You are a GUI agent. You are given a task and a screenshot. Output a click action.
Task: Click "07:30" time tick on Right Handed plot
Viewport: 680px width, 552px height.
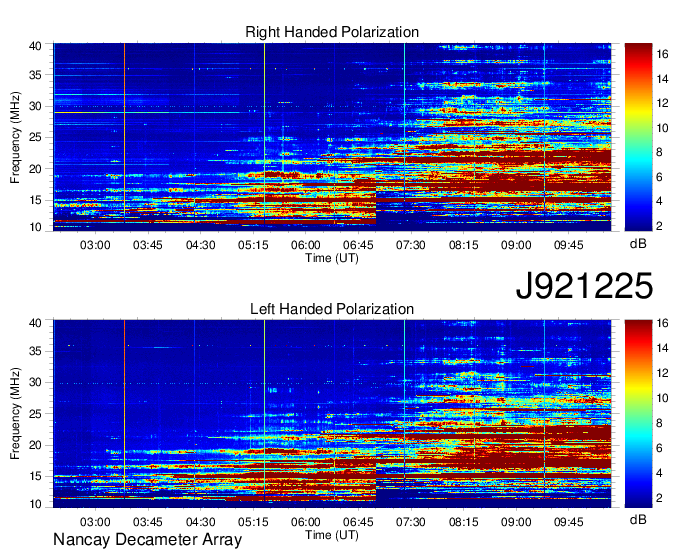click(x=411, y=245)
